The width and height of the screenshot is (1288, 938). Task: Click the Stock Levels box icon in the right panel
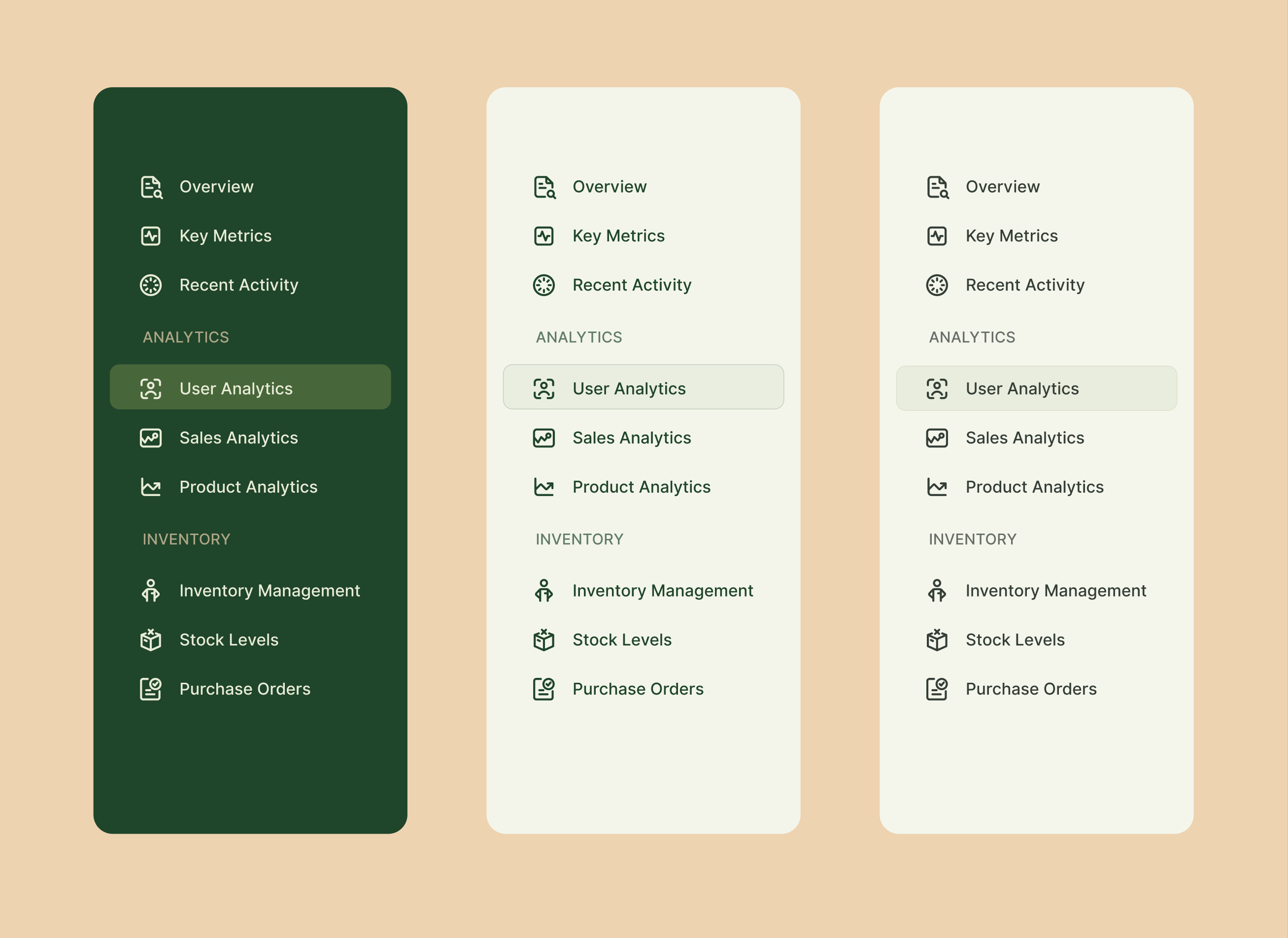pos(937,639)
